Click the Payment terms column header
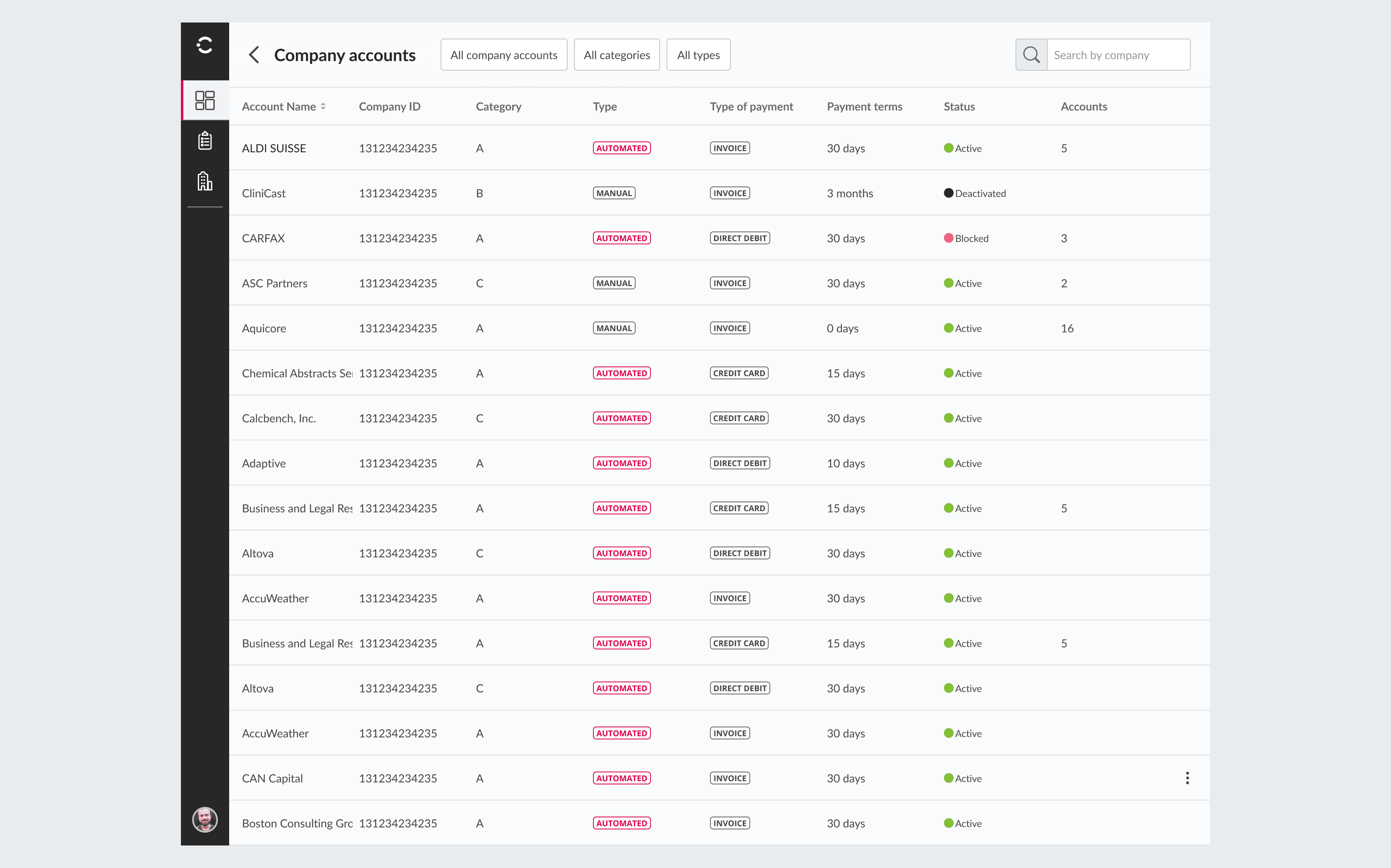The image size is (1391, 868). point(864,107)
